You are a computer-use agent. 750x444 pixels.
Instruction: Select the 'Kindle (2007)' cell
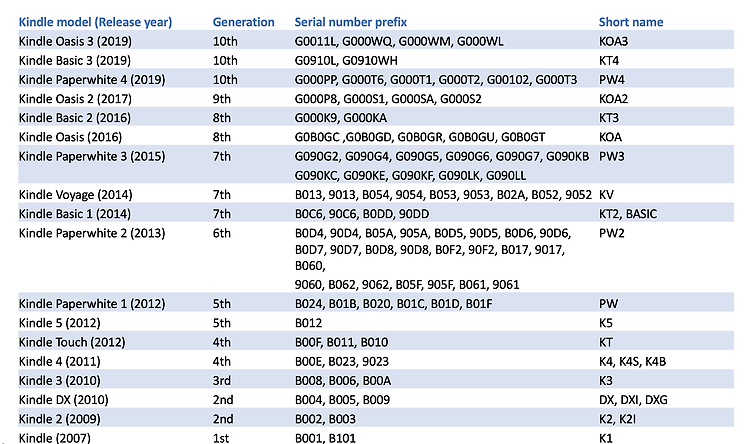click(55, 438)
